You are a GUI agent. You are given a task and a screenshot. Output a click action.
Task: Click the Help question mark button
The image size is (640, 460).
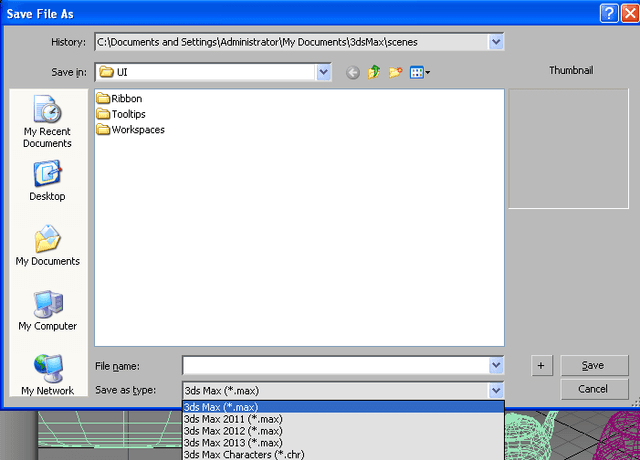(x=609, y=13)
